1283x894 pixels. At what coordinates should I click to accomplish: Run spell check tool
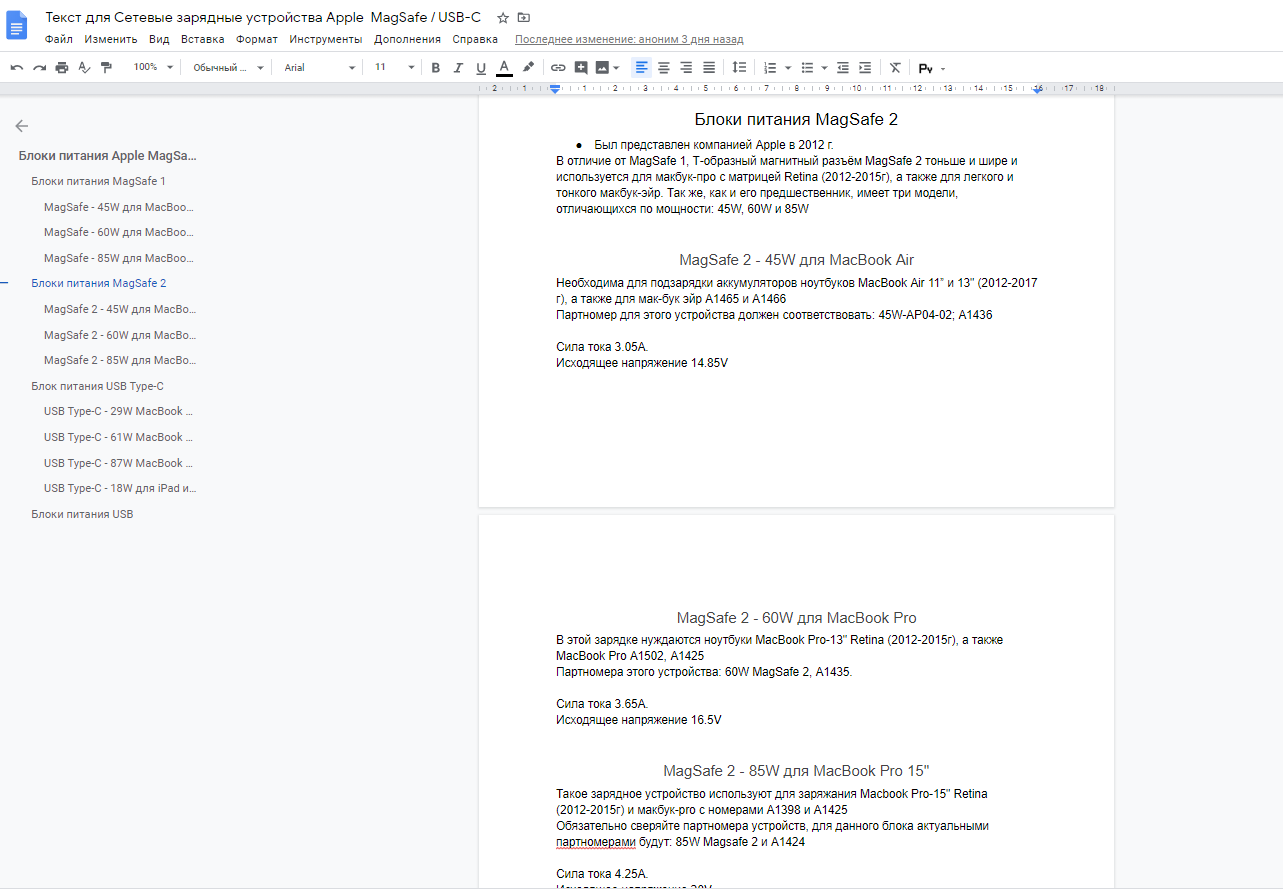click(x=84, y=68)
